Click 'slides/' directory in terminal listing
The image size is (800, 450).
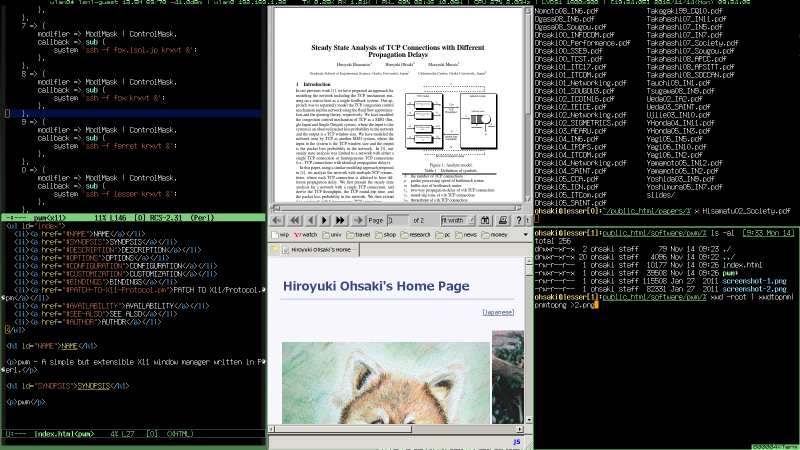(661, 195)
